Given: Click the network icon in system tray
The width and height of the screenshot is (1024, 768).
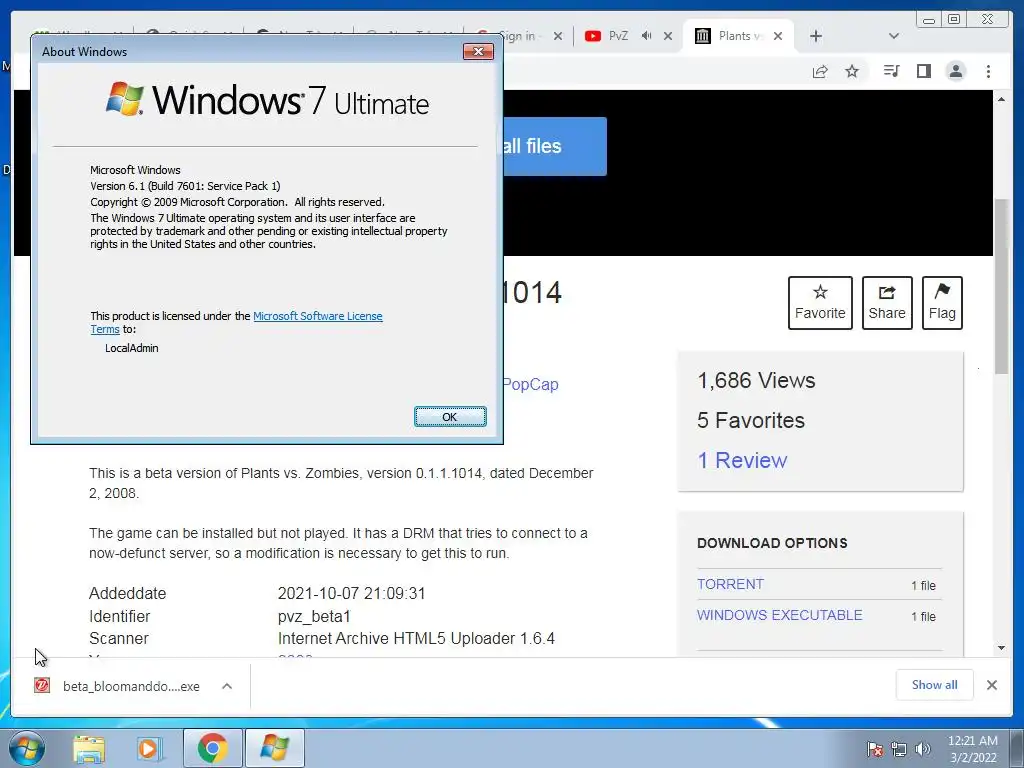Looking at the screenshot, I should [899, 749].
